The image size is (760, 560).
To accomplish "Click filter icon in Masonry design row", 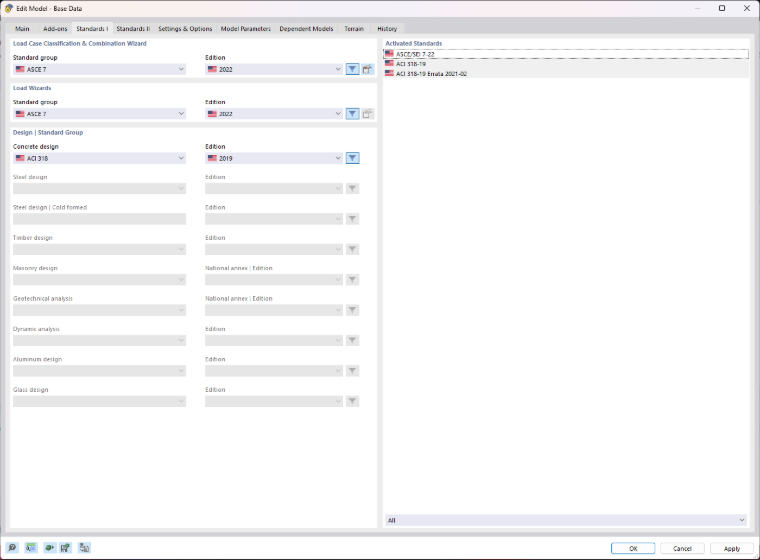I will 352,280.
